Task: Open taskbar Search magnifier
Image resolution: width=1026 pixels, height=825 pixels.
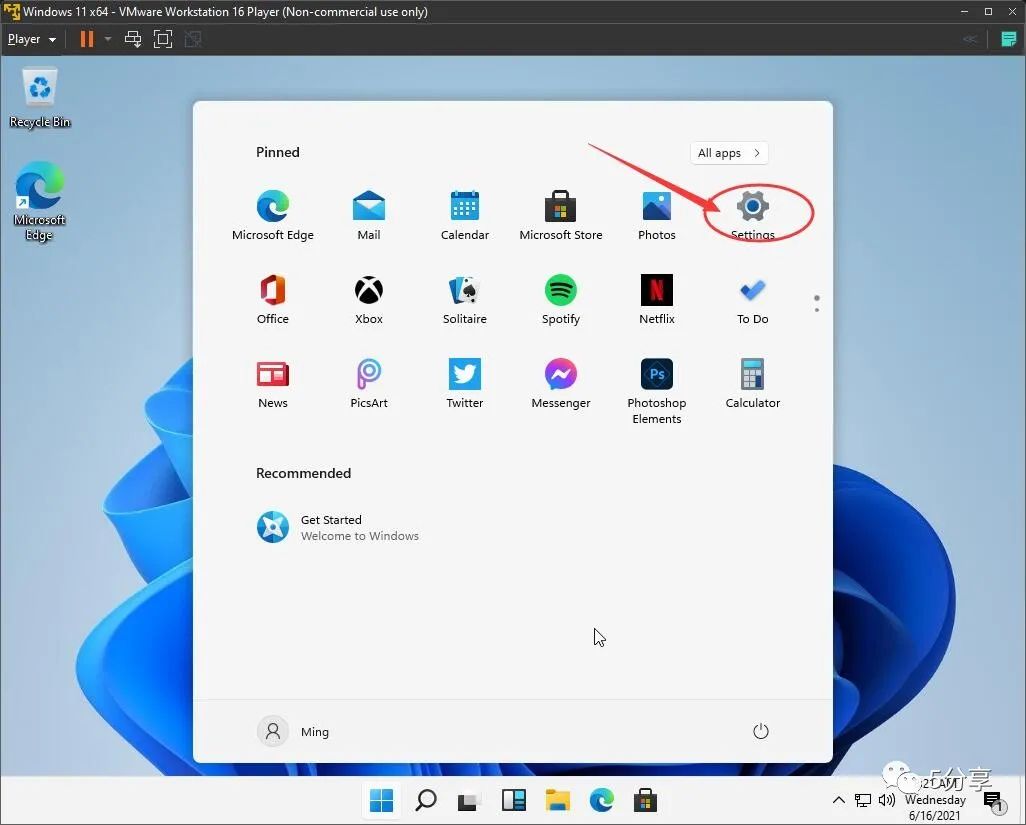Action: click(425, 799)
